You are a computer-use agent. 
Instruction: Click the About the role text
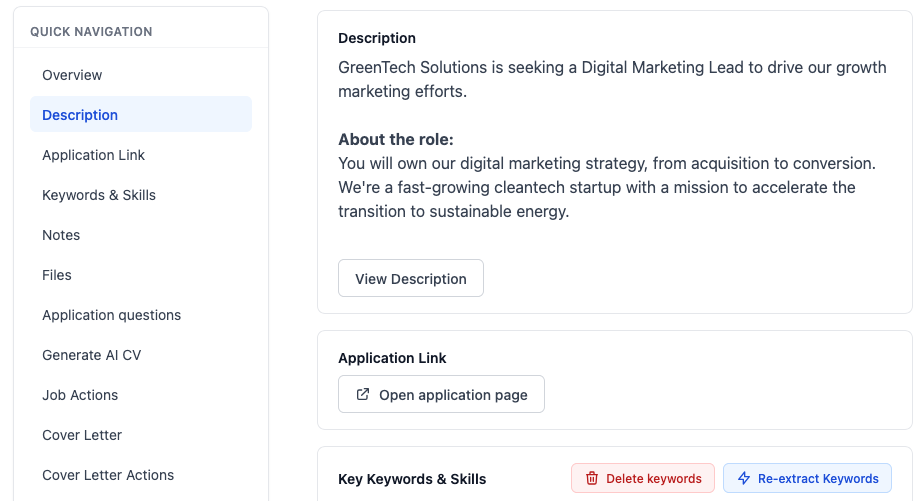click(396, 139)
